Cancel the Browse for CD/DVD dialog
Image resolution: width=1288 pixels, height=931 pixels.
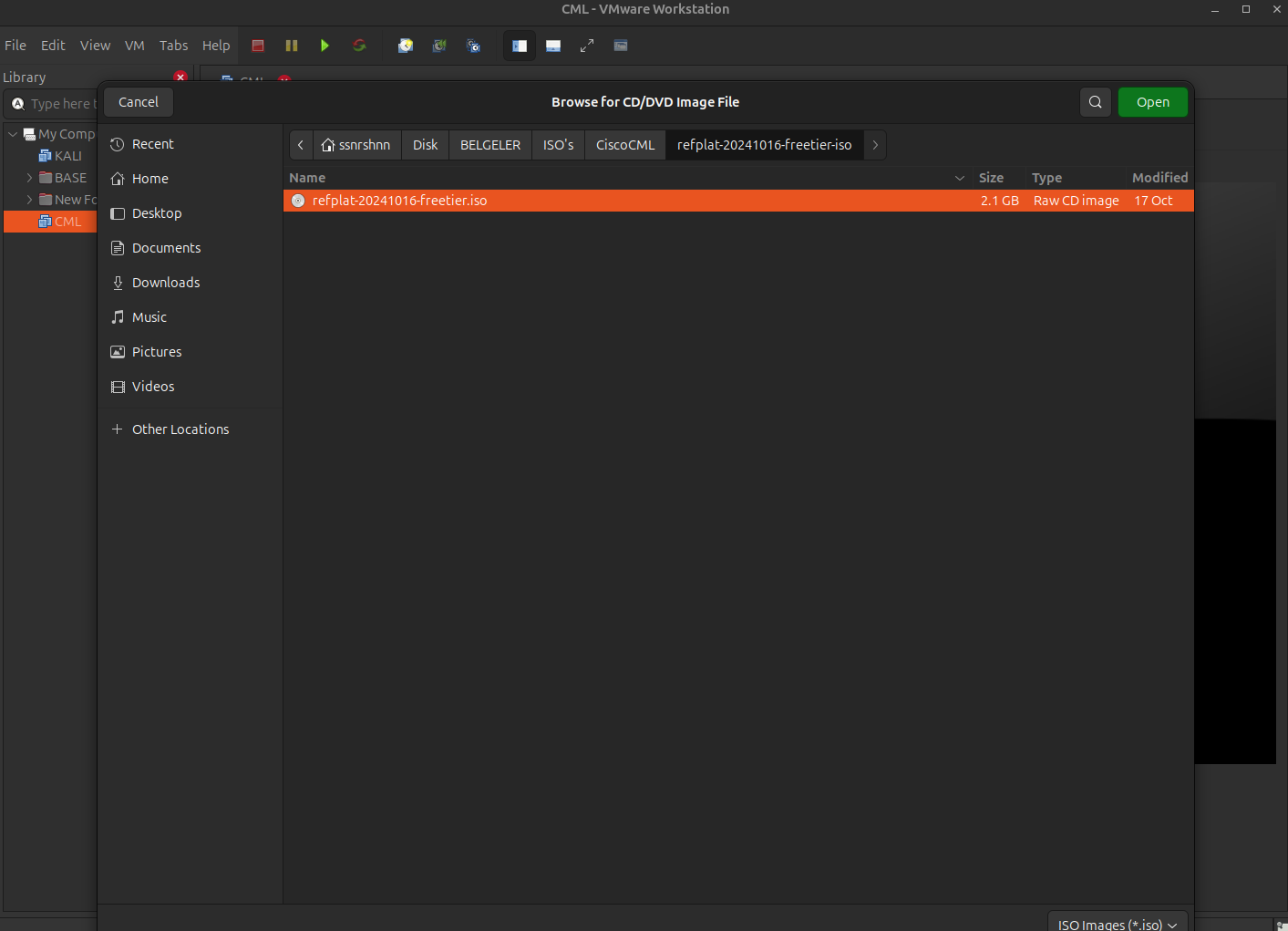coord(139,102)
